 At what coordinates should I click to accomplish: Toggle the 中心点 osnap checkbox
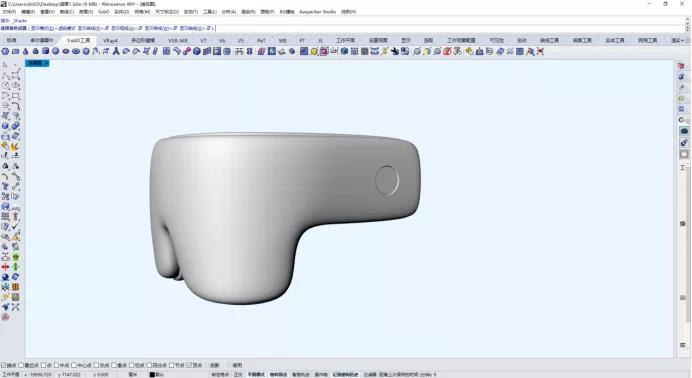point(74,365)
